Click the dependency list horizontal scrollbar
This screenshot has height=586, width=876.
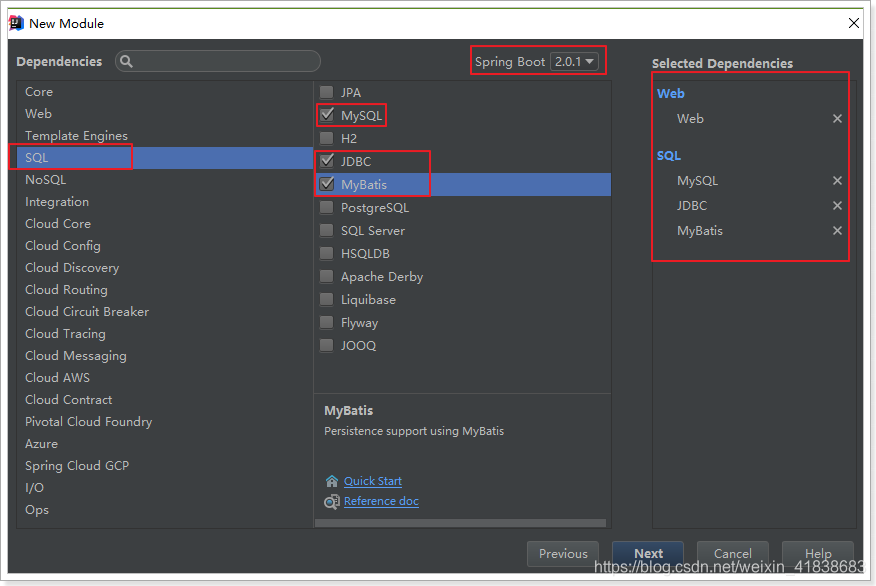pos(460,523)
